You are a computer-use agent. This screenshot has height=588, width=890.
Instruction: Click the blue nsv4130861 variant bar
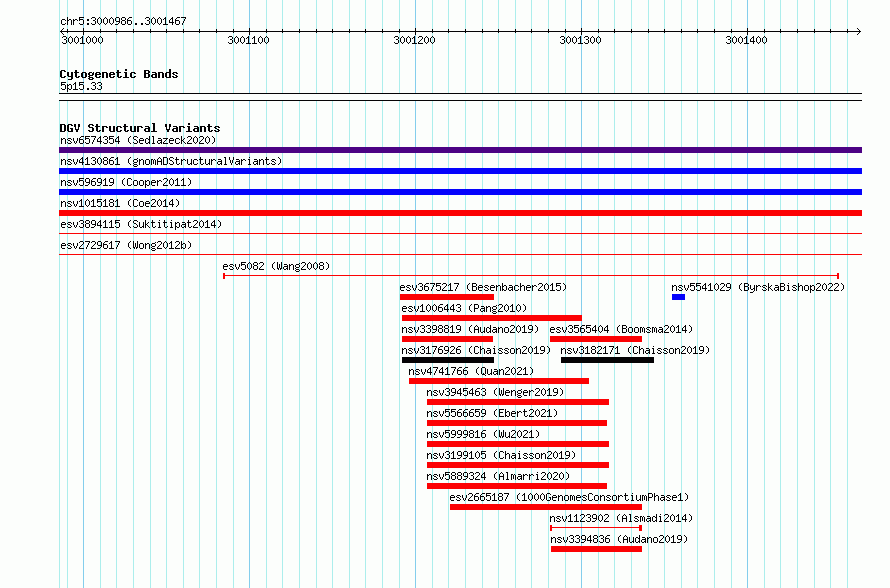coord(460,171)
